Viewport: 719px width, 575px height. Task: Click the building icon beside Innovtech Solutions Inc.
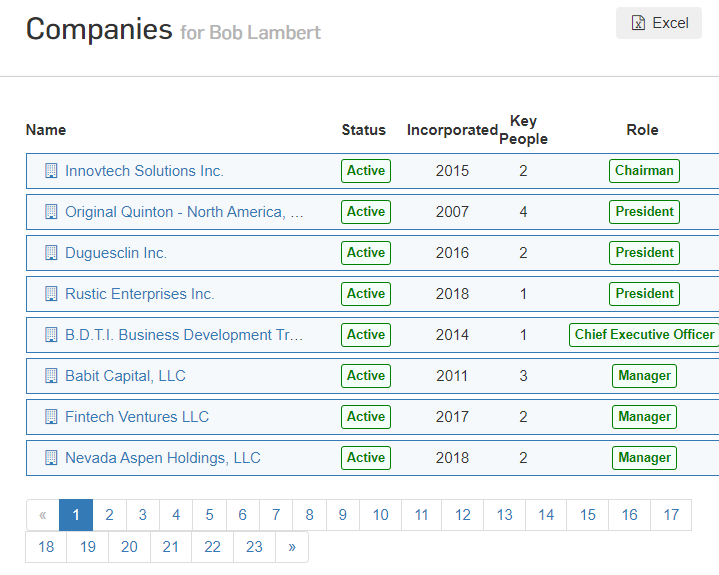(x=51, y=171)
